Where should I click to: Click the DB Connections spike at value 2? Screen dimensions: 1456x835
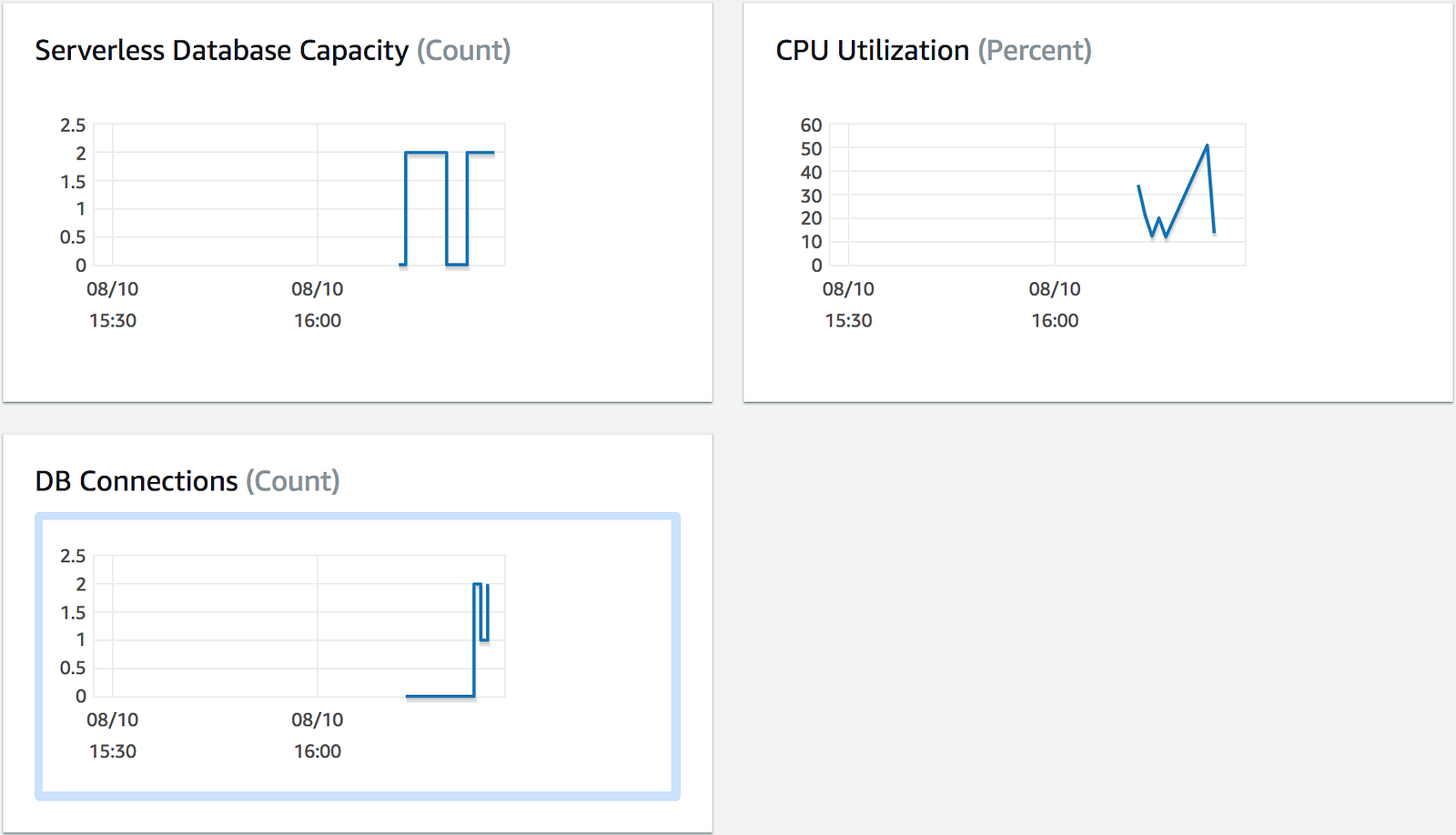click(x=477, y=584)
